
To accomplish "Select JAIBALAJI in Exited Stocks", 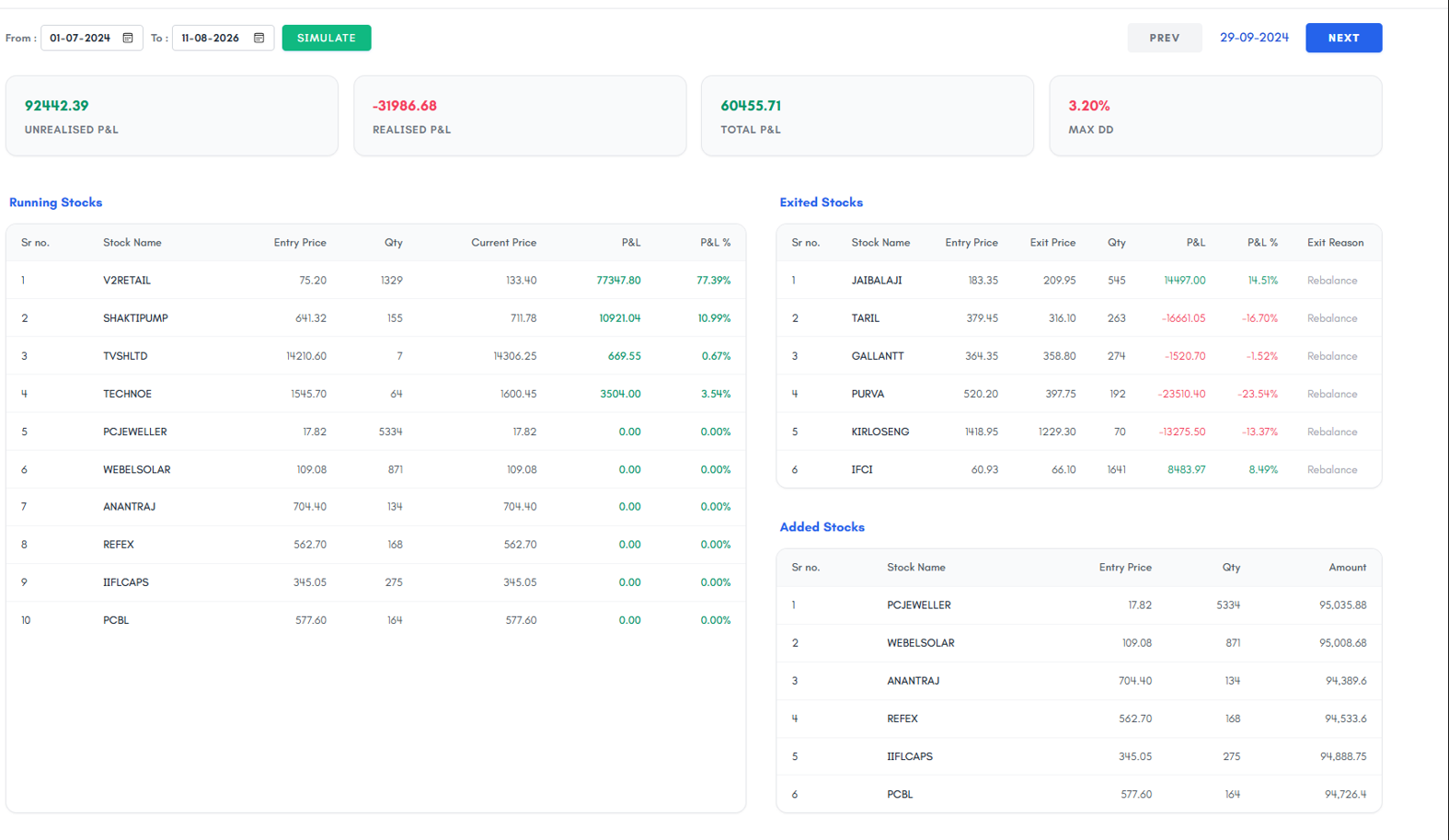I will pyautogui.click(x=877, y=281).
